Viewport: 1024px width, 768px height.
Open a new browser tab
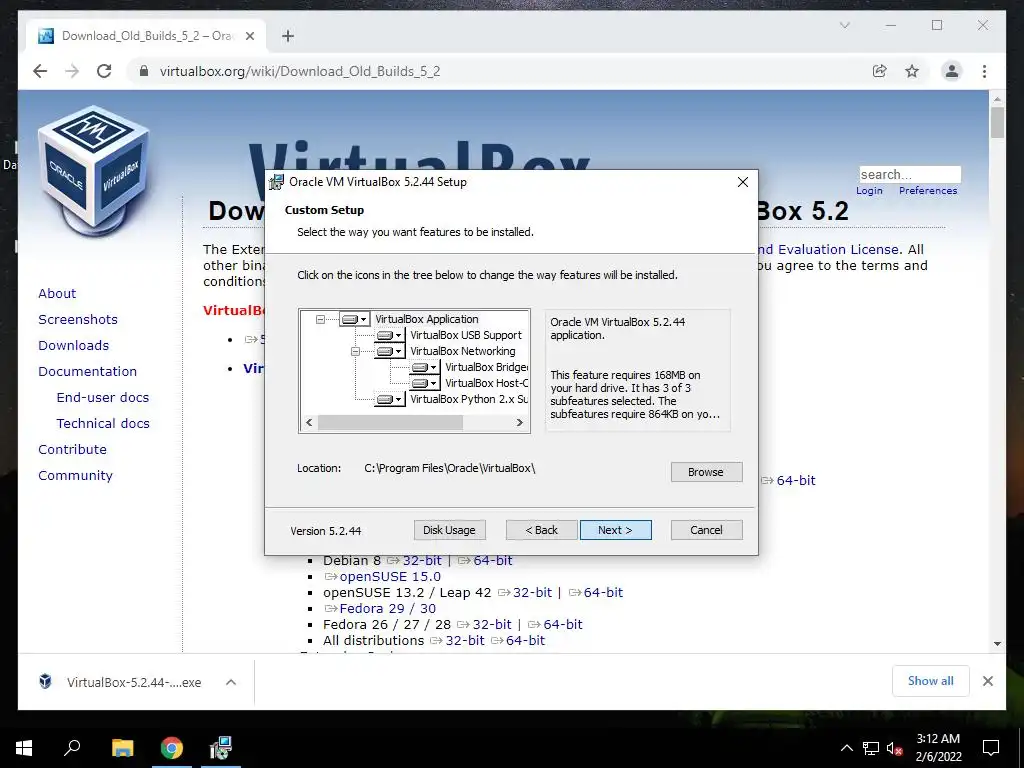[x=287, y=36]
